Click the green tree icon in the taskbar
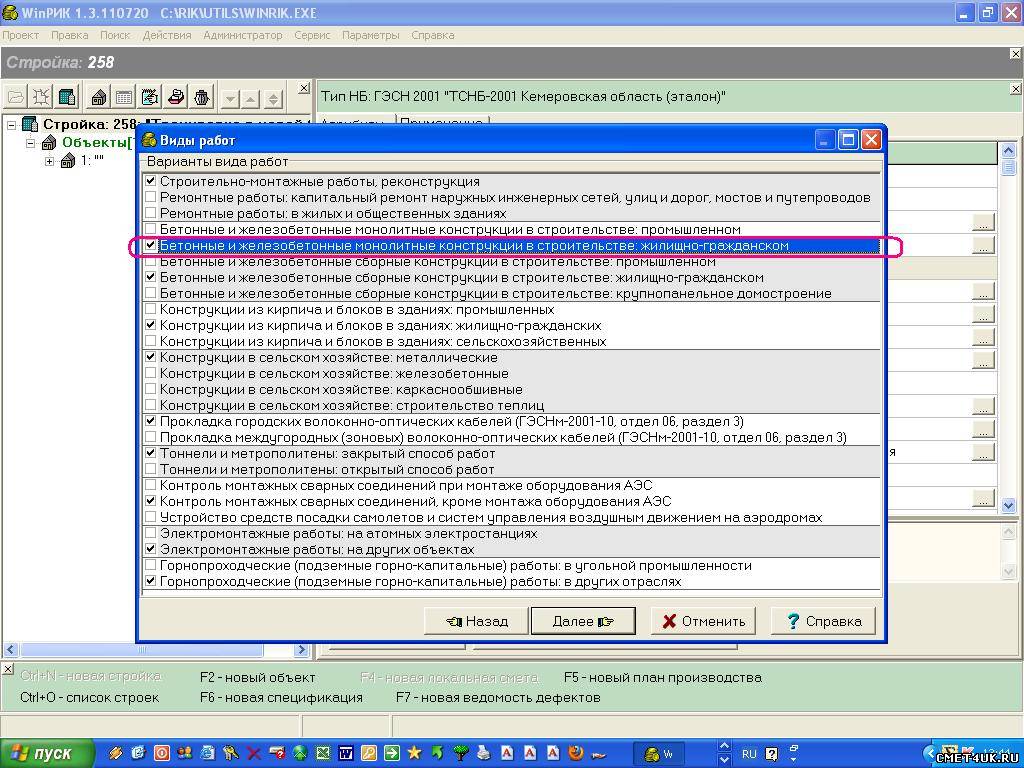Viewport: 1024px width, 768px height. [460, 753]
